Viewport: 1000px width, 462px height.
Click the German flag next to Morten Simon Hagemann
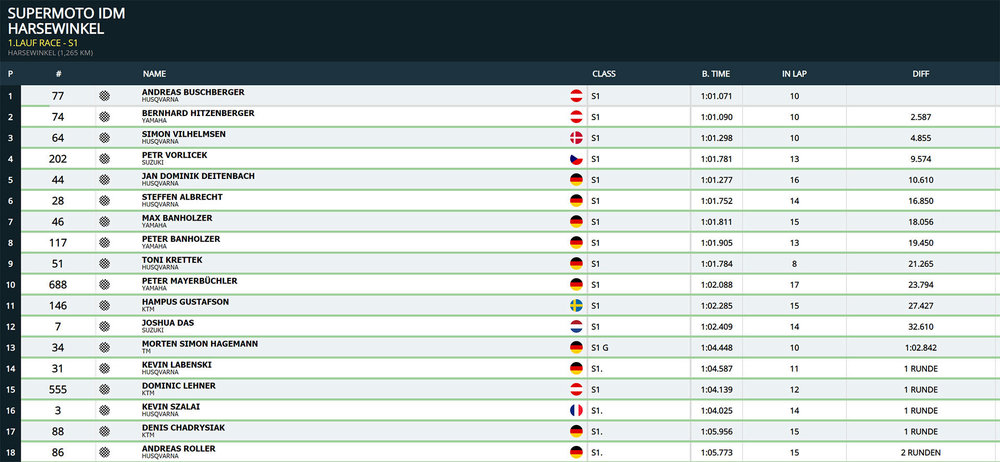coord(576,348)
